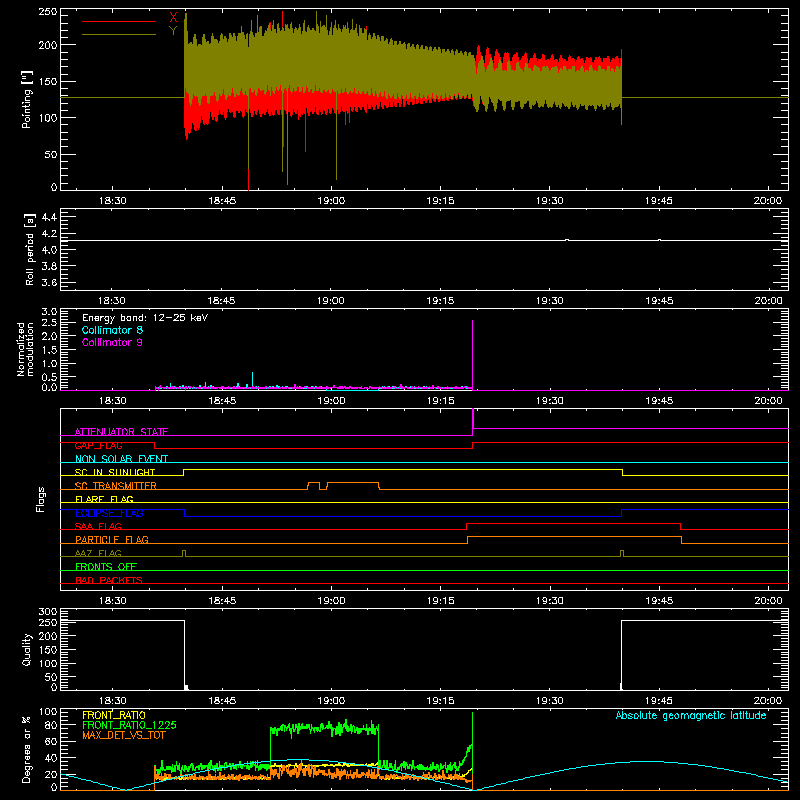Click the 'Absolute geomagnetic latitude' label

coord(691,715)
